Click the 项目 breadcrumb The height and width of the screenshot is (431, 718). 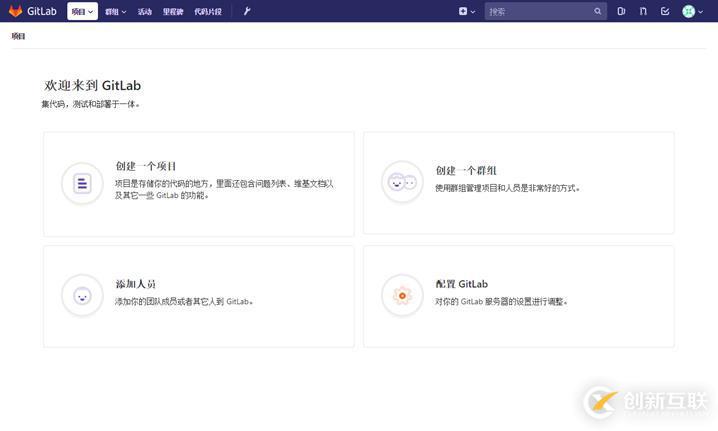[x=18, y=36]
